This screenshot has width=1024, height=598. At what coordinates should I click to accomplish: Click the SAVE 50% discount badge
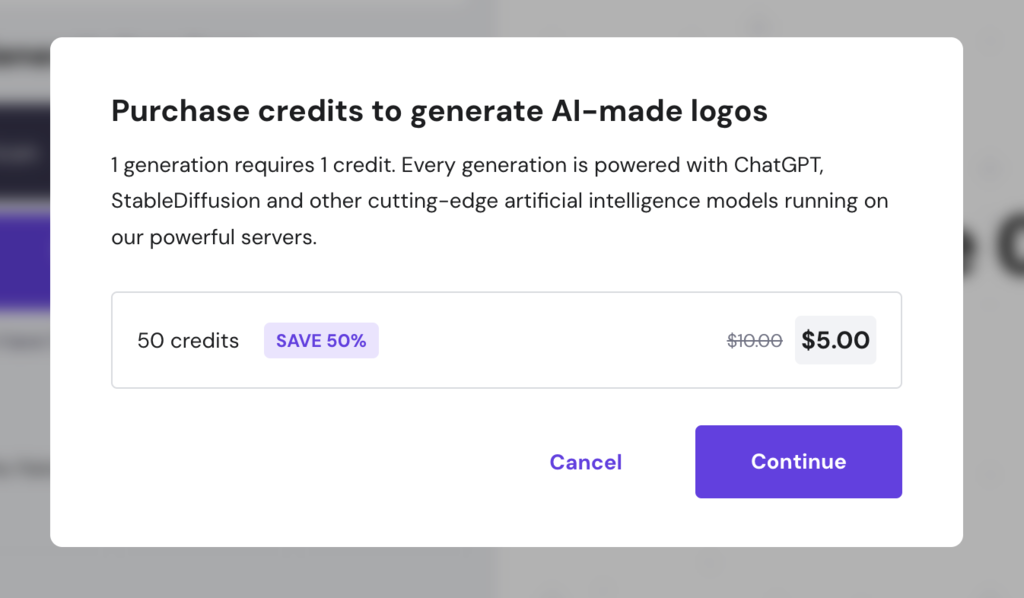coord(321,340)
